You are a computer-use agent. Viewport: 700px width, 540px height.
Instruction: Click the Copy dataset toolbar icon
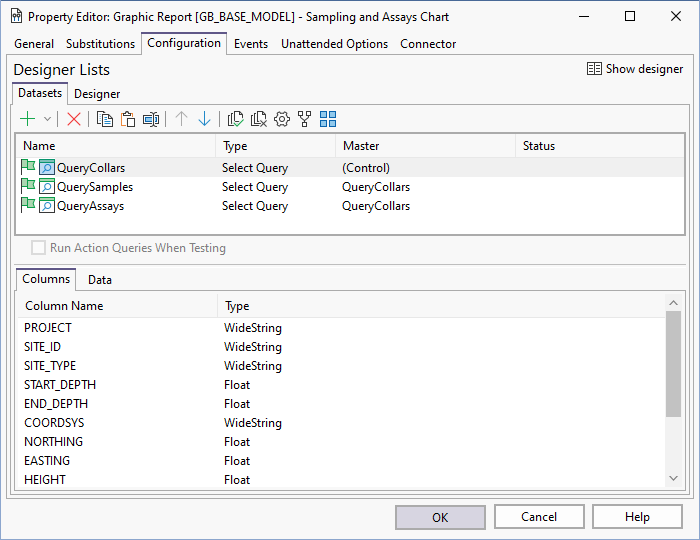[x=105, y=119]
